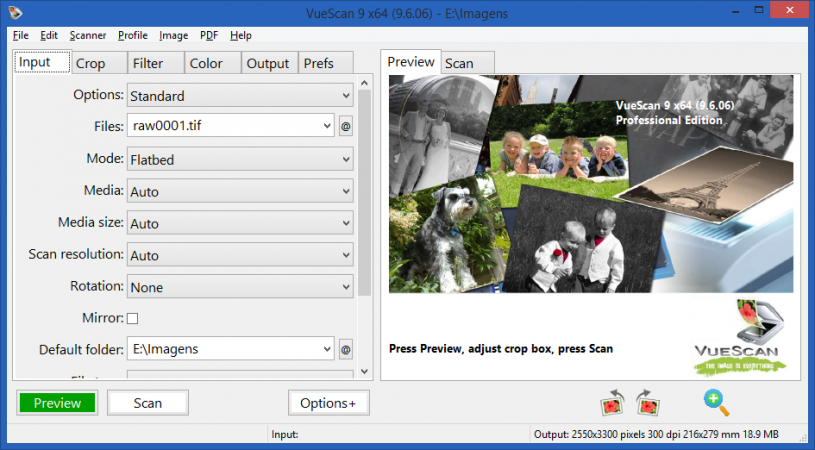Expand the Rotation dropdown showing None
The height and width of the screenshot is (450, 815).
[240, 287]
